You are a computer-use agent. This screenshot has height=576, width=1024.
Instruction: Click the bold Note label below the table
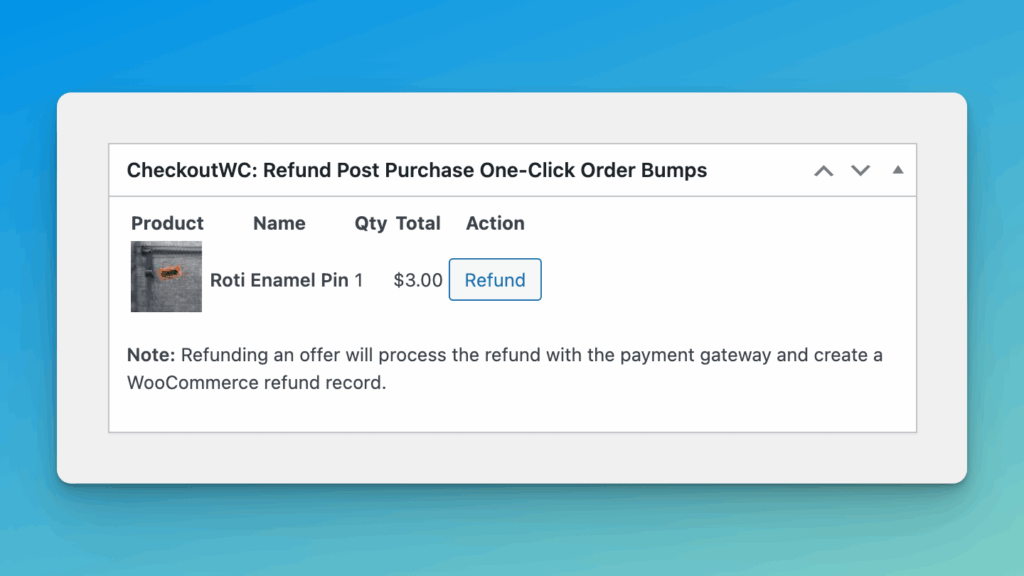click(147, 355)
